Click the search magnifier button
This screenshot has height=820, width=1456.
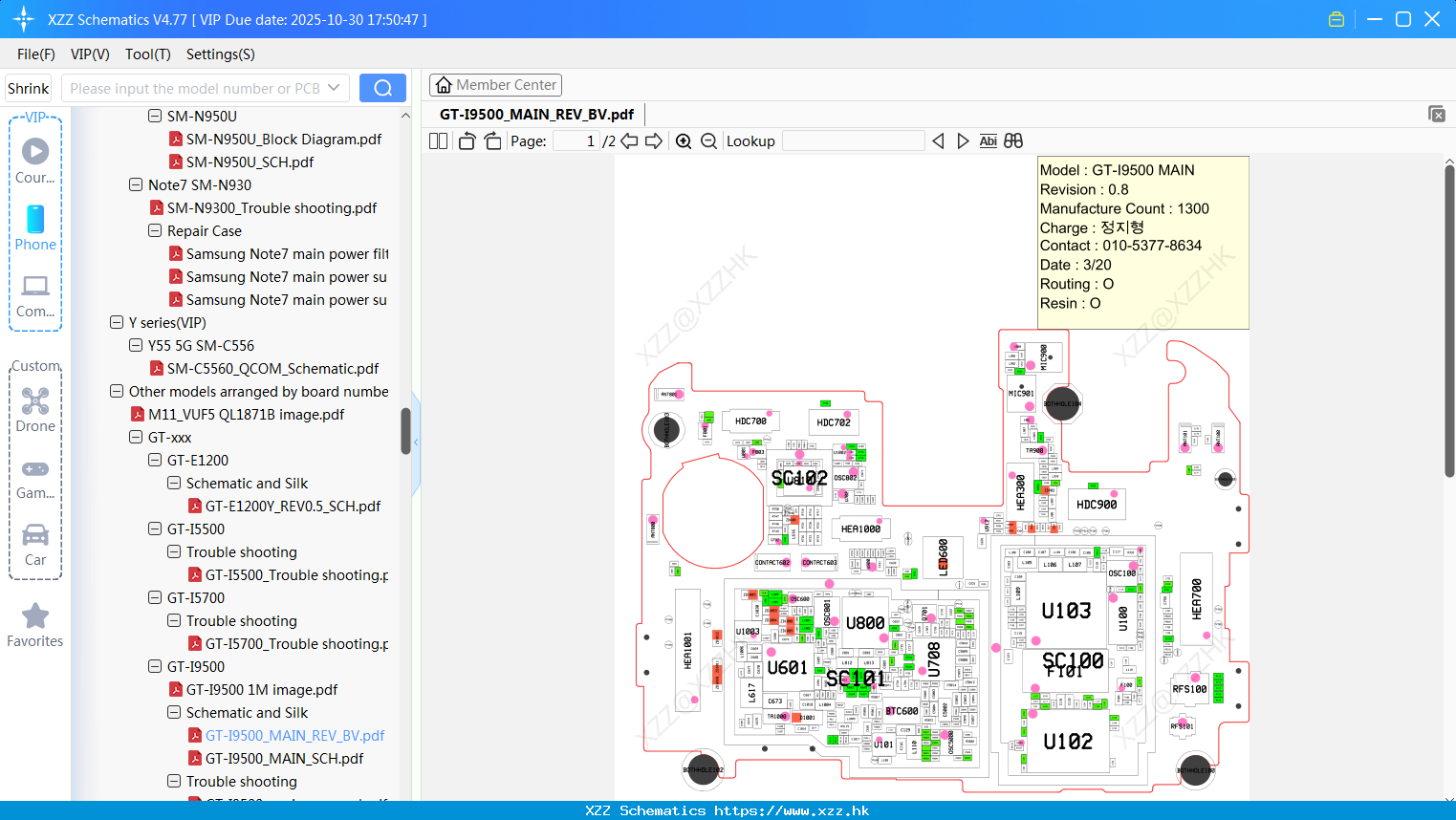coord(382,88)
